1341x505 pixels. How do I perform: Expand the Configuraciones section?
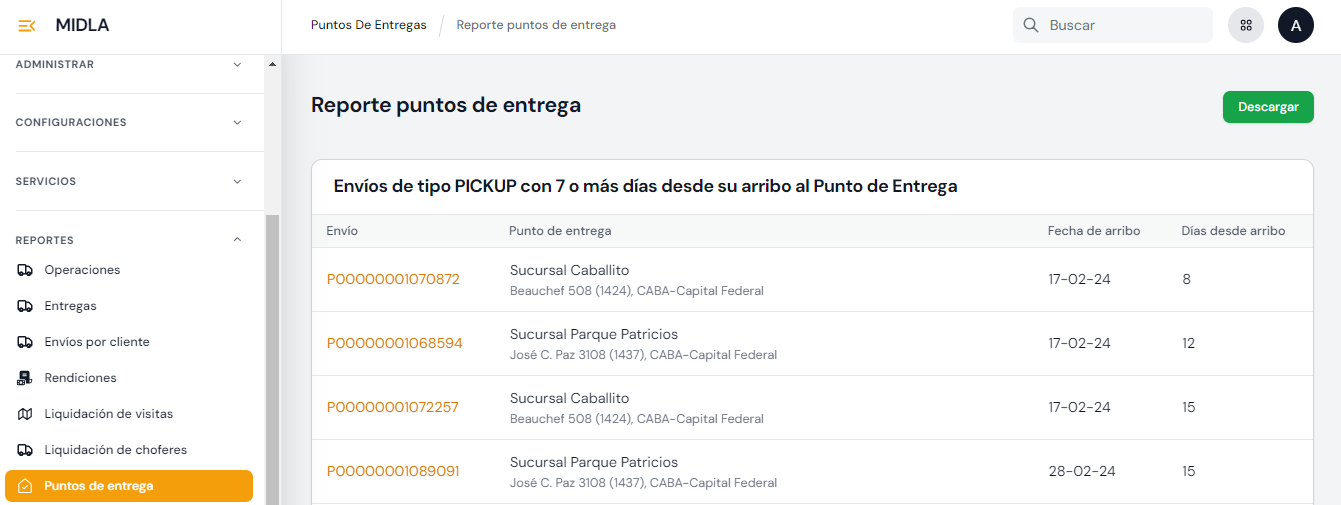click(237, 122)
